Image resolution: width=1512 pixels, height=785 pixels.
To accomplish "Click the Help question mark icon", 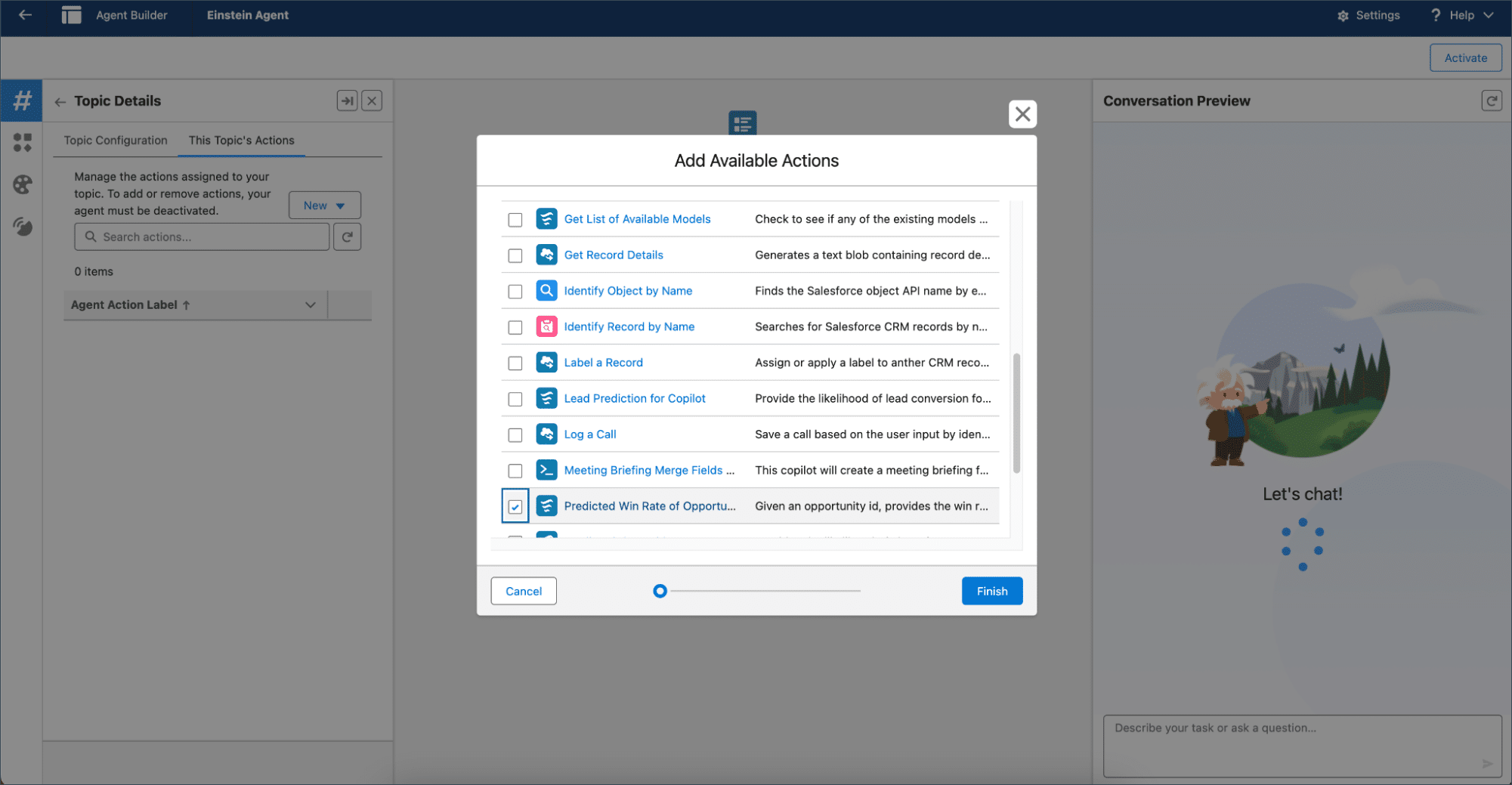I will [x=1436, y=15].
